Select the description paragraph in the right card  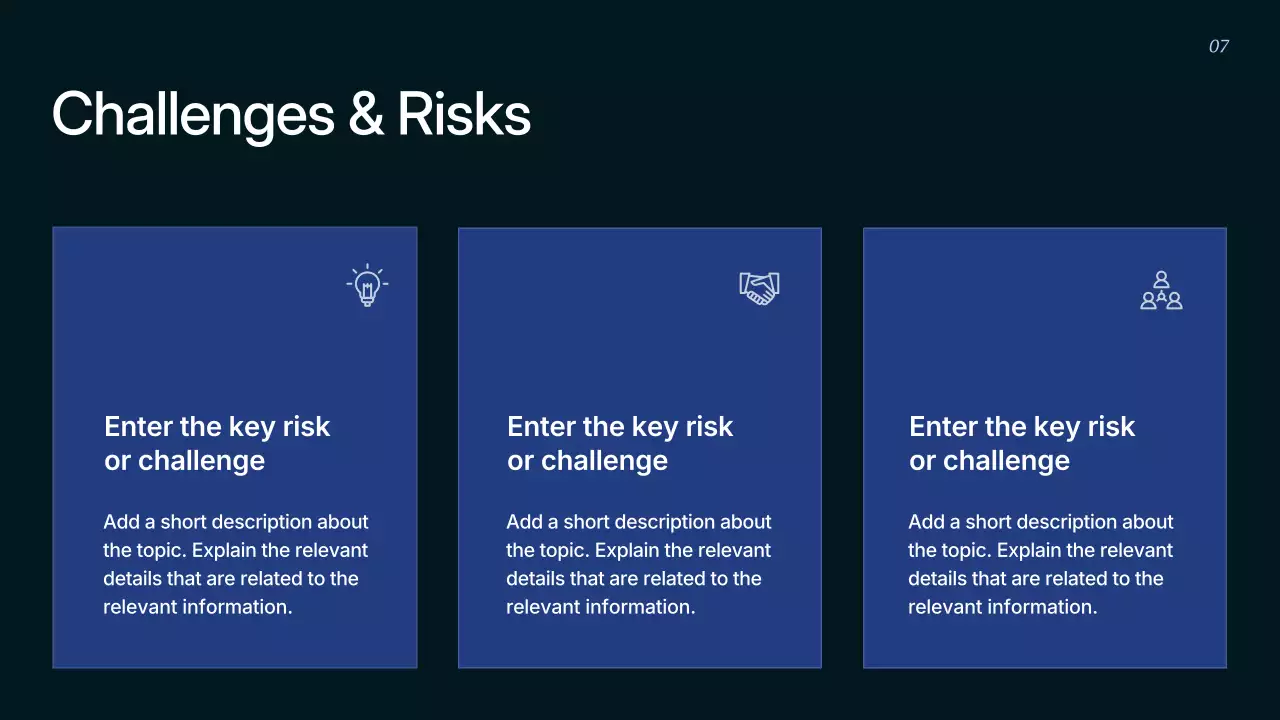[x=1040, y=564]
